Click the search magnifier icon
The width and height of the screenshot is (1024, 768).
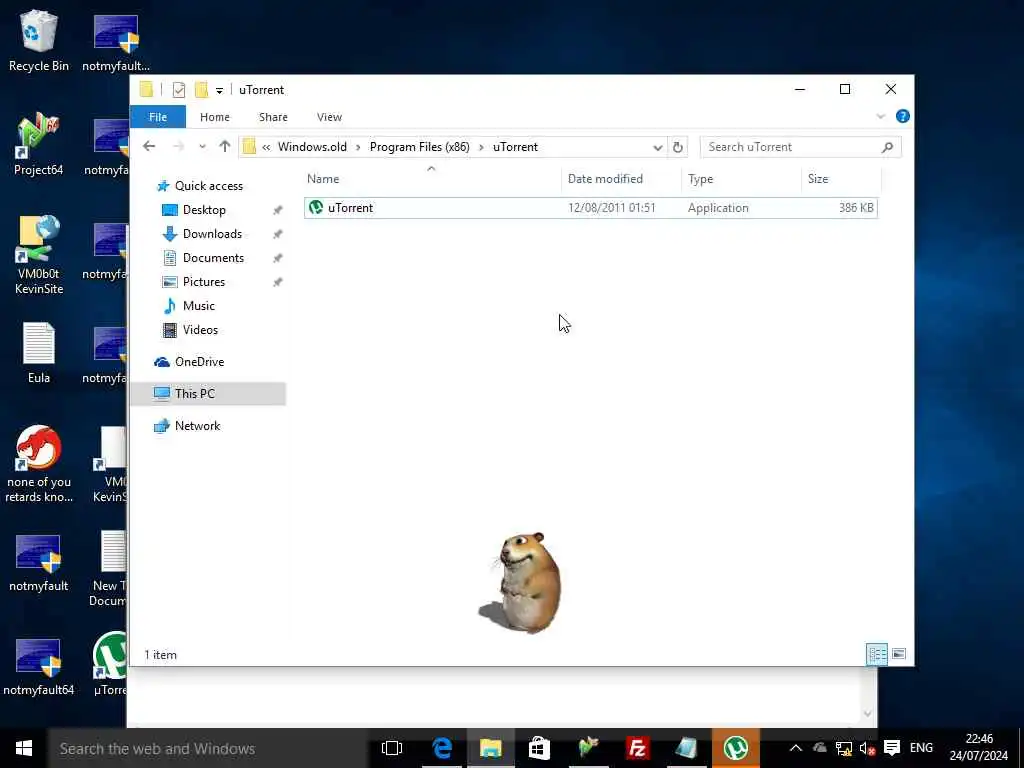coord(887,147)
